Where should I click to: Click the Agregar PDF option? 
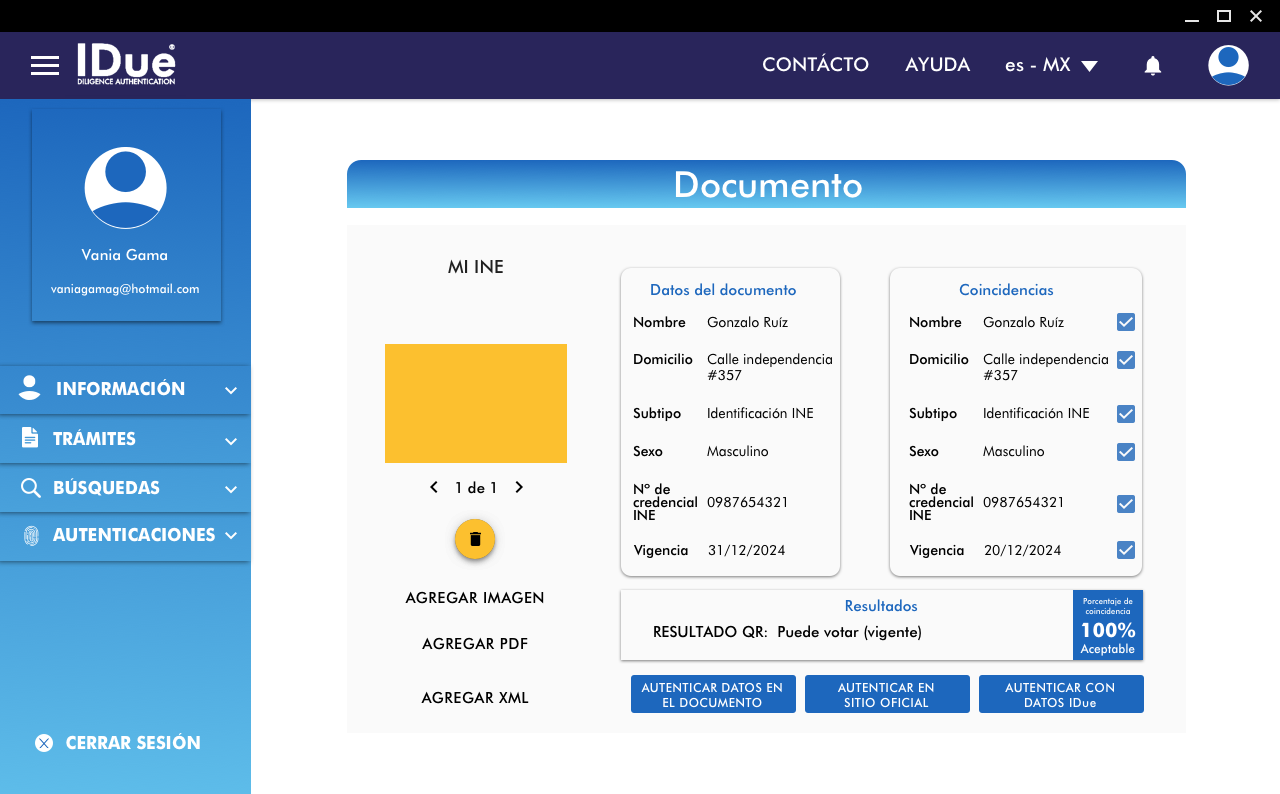[x=475, y=644]
